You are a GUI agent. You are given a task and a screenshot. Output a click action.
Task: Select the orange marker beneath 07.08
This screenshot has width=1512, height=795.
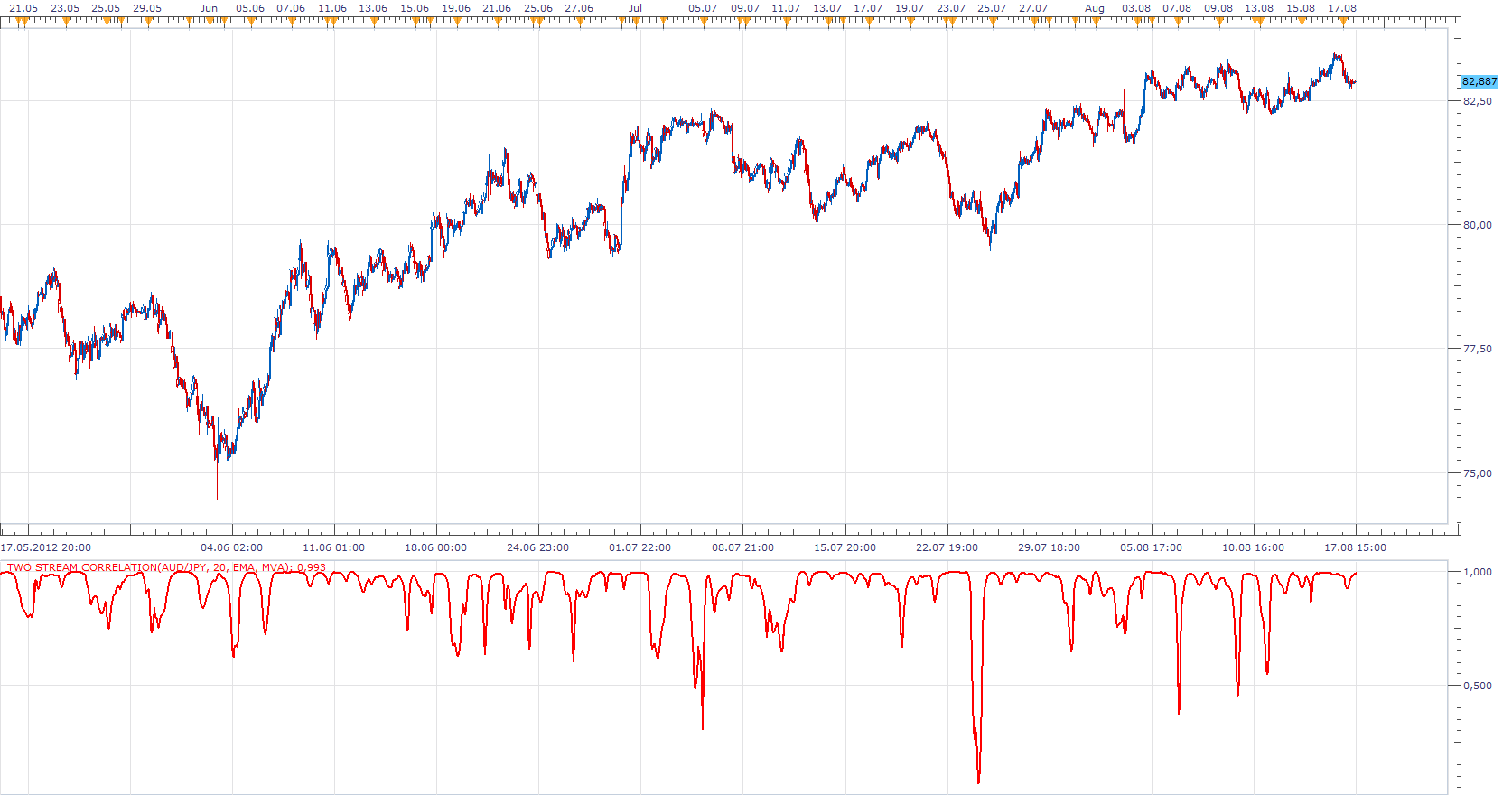click(1178, 22)
